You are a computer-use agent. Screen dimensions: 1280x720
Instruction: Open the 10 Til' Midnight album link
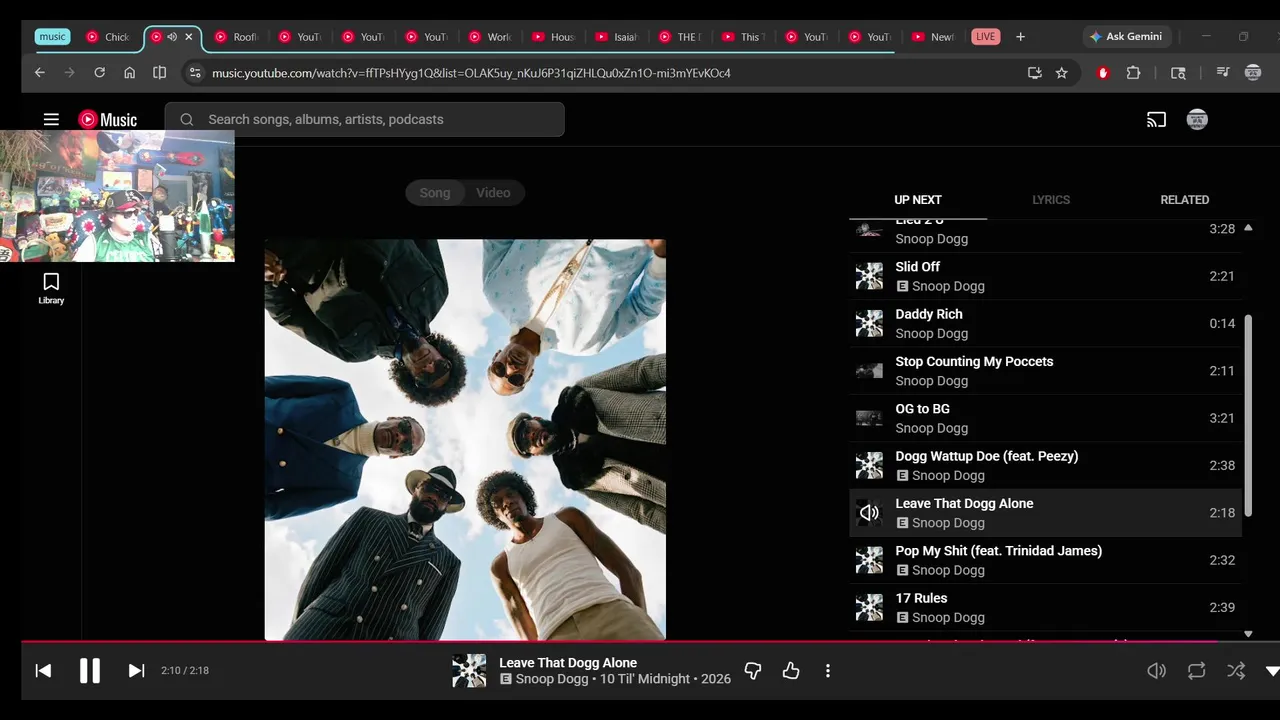pyautogui.click(x=645, y=679)
